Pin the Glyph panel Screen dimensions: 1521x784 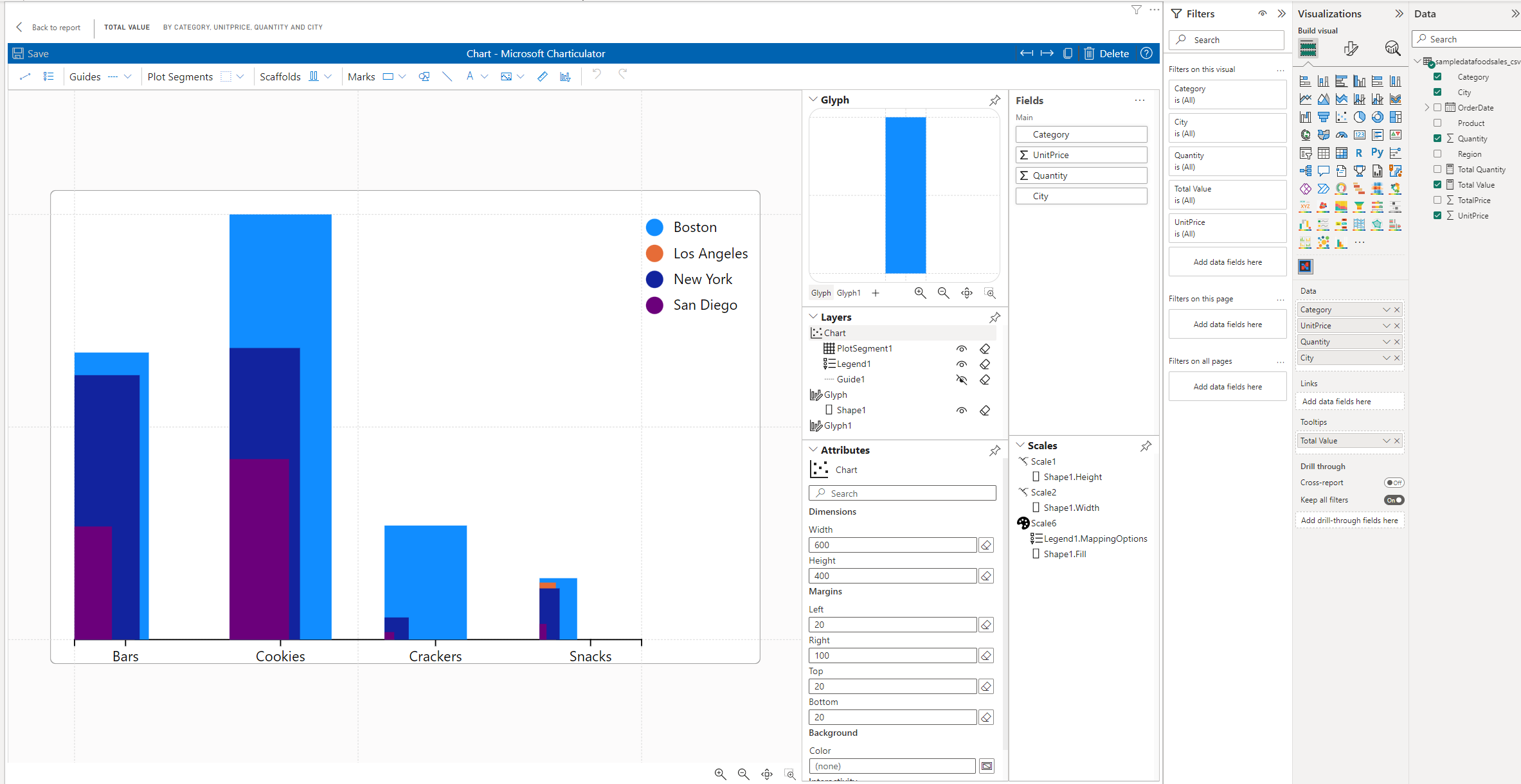pos(995,100)
